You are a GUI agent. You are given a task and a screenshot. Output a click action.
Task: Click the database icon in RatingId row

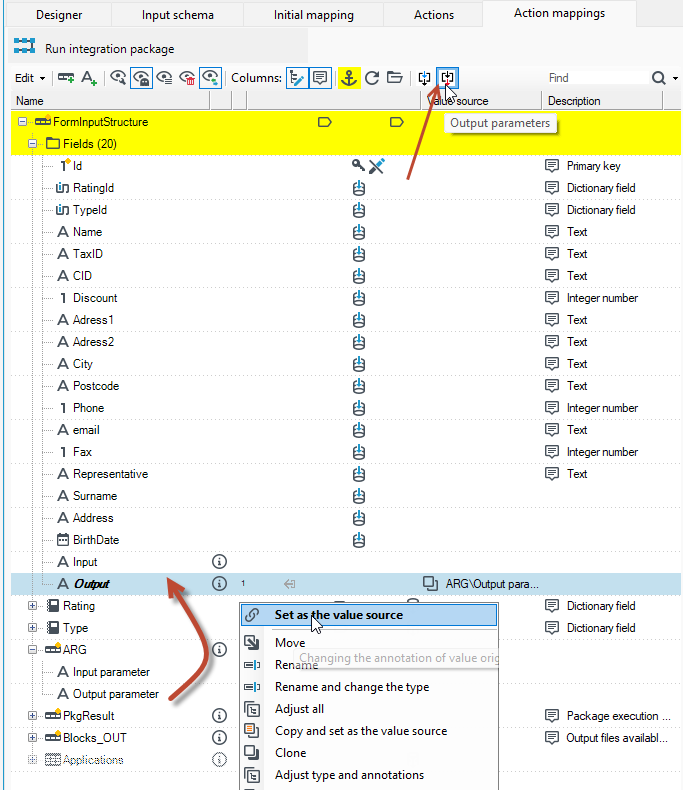pyautogui.click(x=359, y=188)
